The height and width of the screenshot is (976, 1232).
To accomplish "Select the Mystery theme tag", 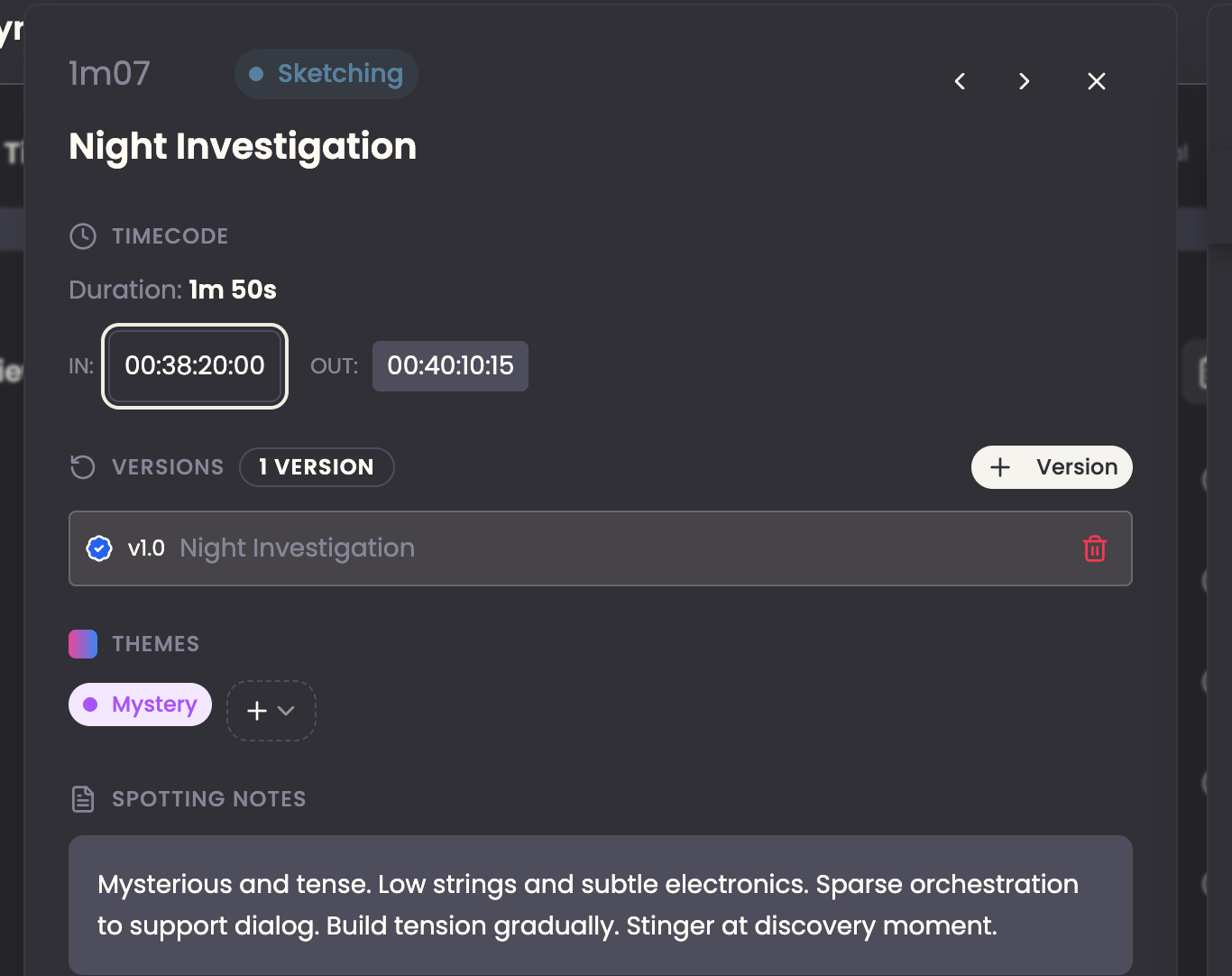I will coord(140,704).
